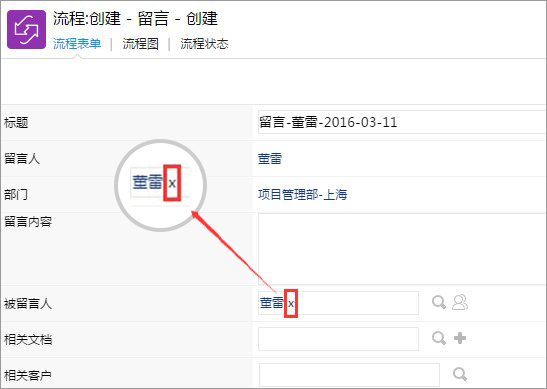Click the purple workflow icon

pos(27,29)
